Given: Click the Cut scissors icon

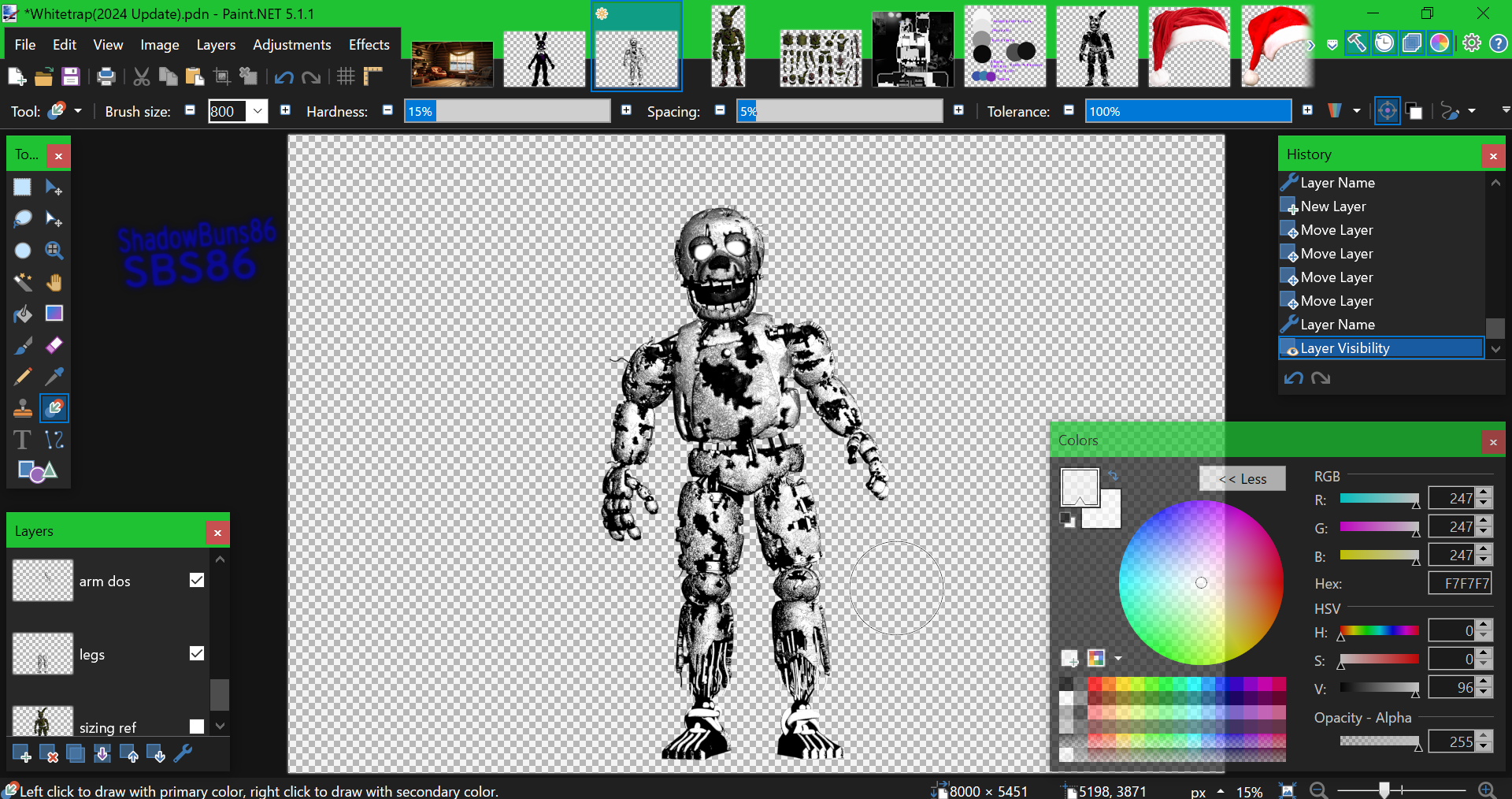Looking at the screenshot, I should (141, 76).
